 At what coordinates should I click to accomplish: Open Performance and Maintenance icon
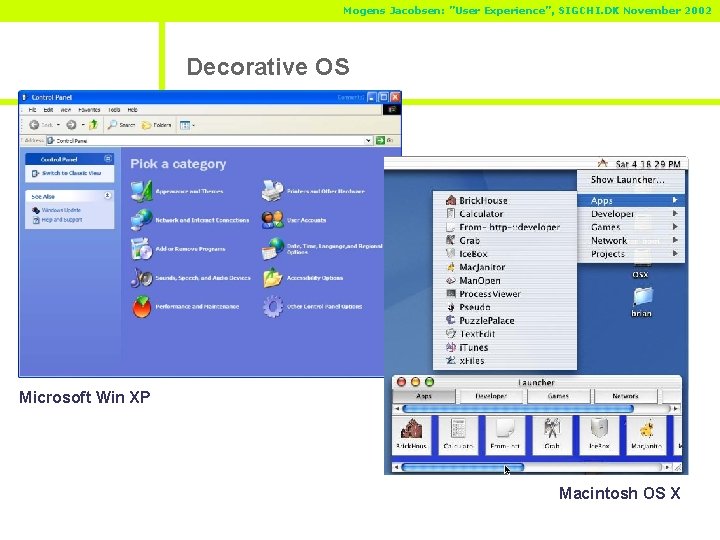(x=141, y=306)
